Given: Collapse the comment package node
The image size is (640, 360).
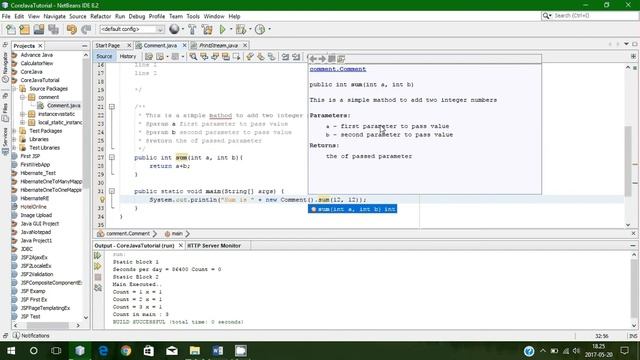Looking at the screenshot, I should 23,97.
